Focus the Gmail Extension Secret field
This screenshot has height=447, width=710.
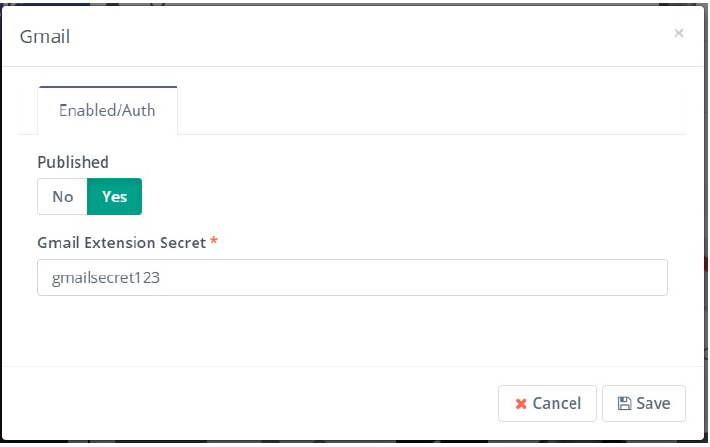352,278
